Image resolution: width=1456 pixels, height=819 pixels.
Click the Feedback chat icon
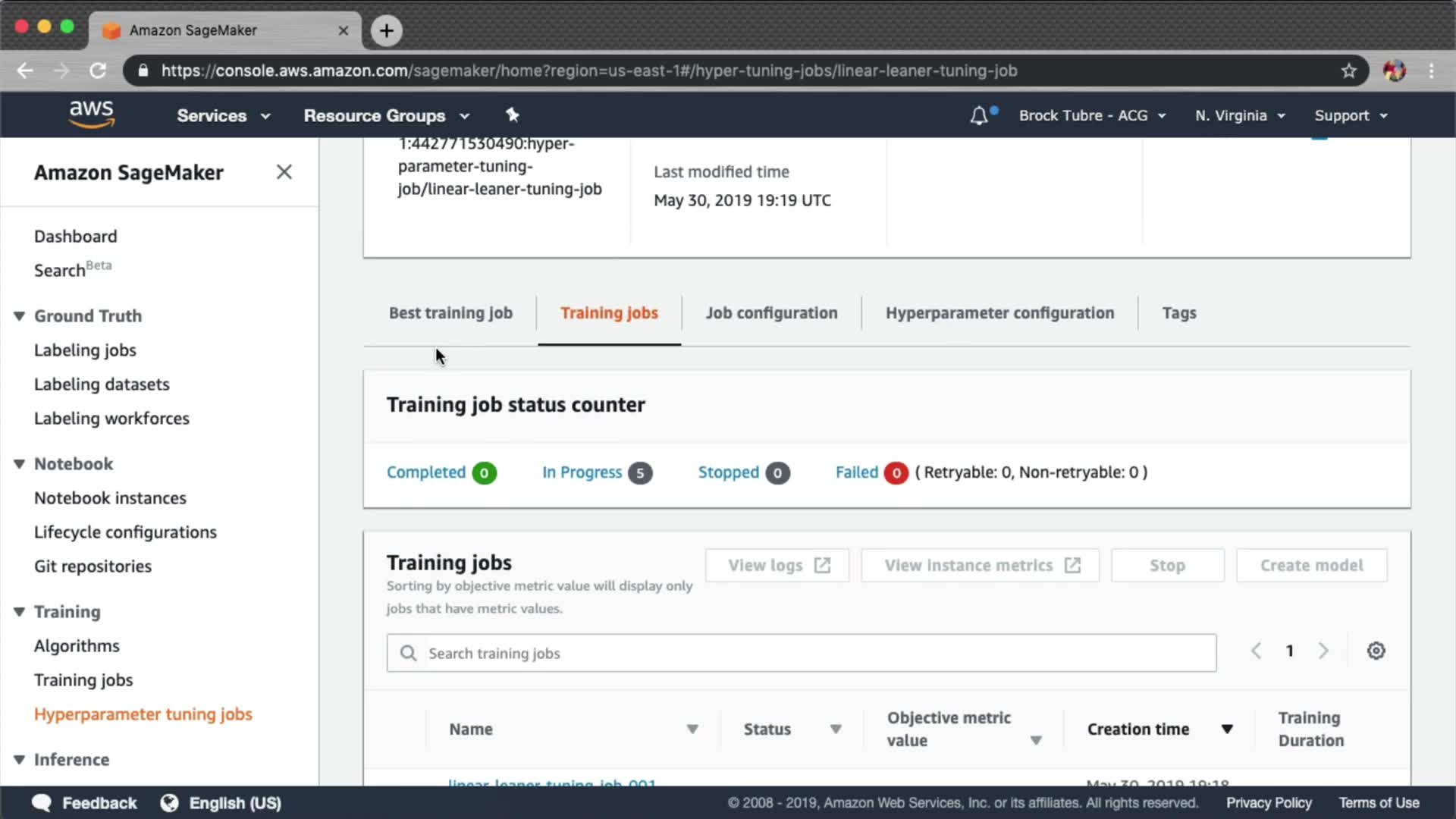pos(42,803)
